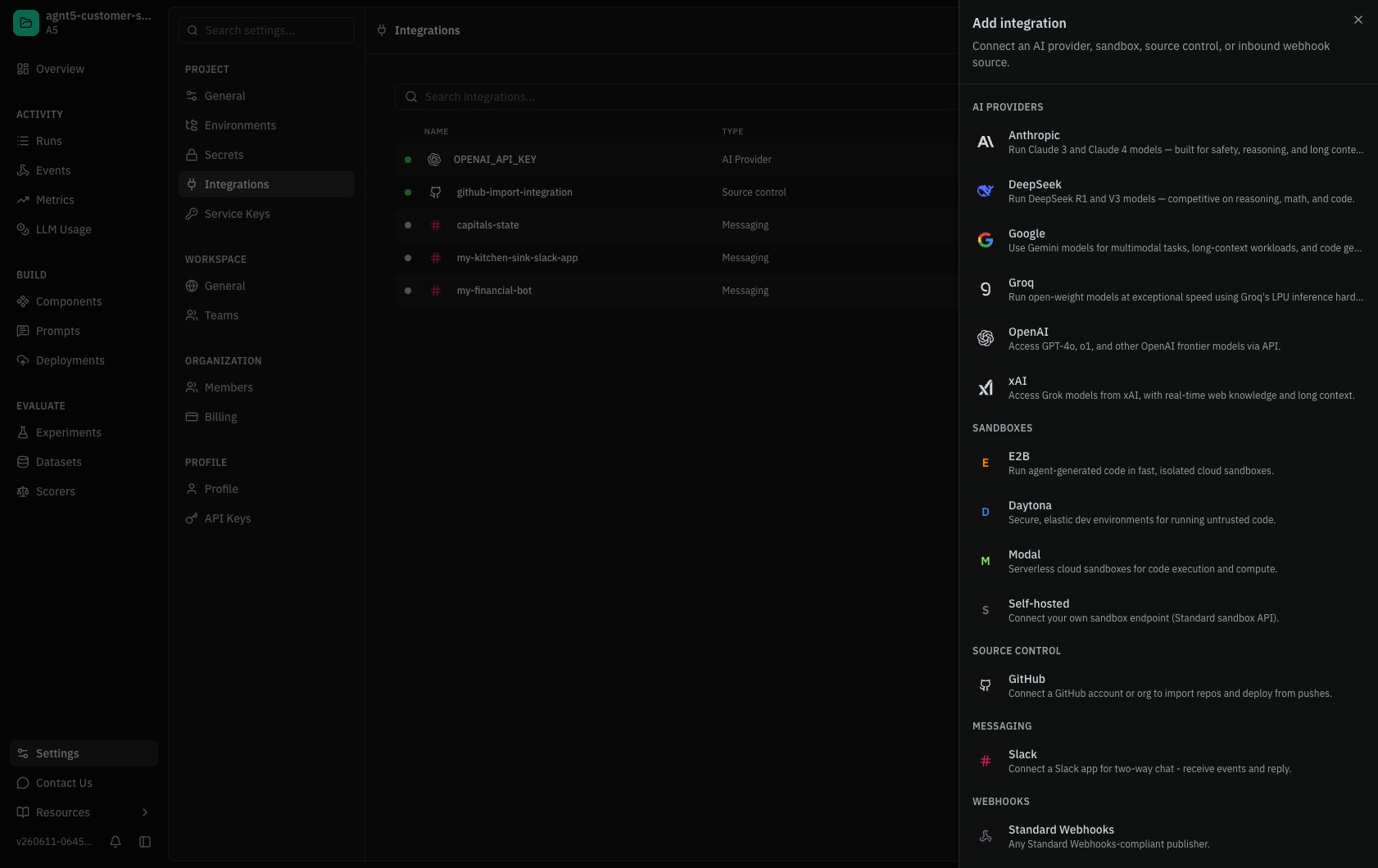Viewport: 1378px width, 868px height.
Task: Open Teams settings
Action: (266, 315)
